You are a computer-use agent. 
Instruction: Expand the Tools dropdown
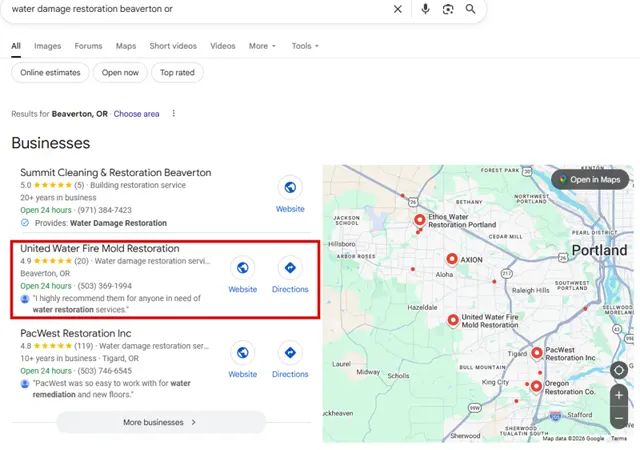tap(305, 46)
